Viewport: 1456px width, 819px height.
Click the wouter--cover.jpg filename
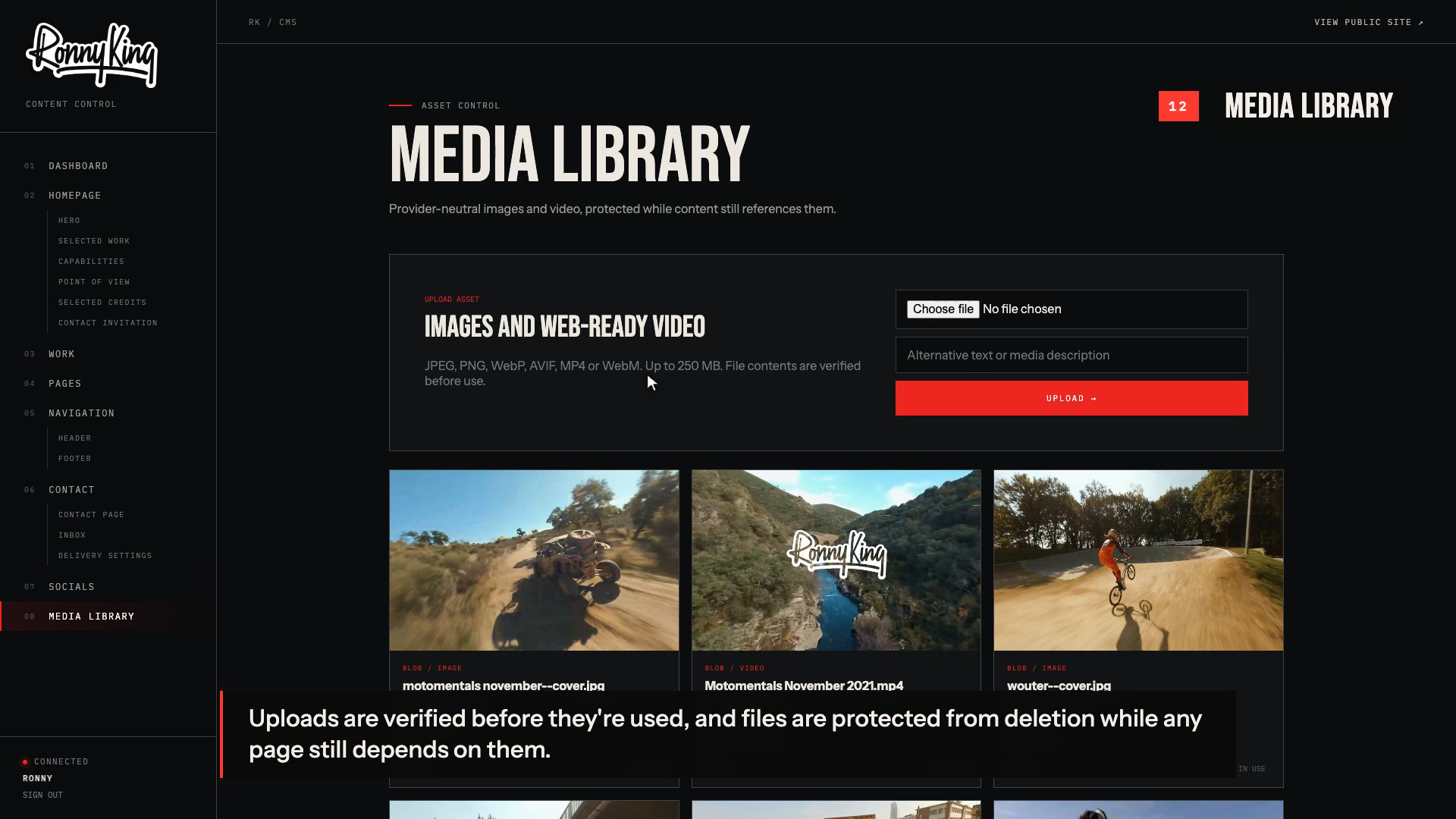click(x=1059, y=686)
